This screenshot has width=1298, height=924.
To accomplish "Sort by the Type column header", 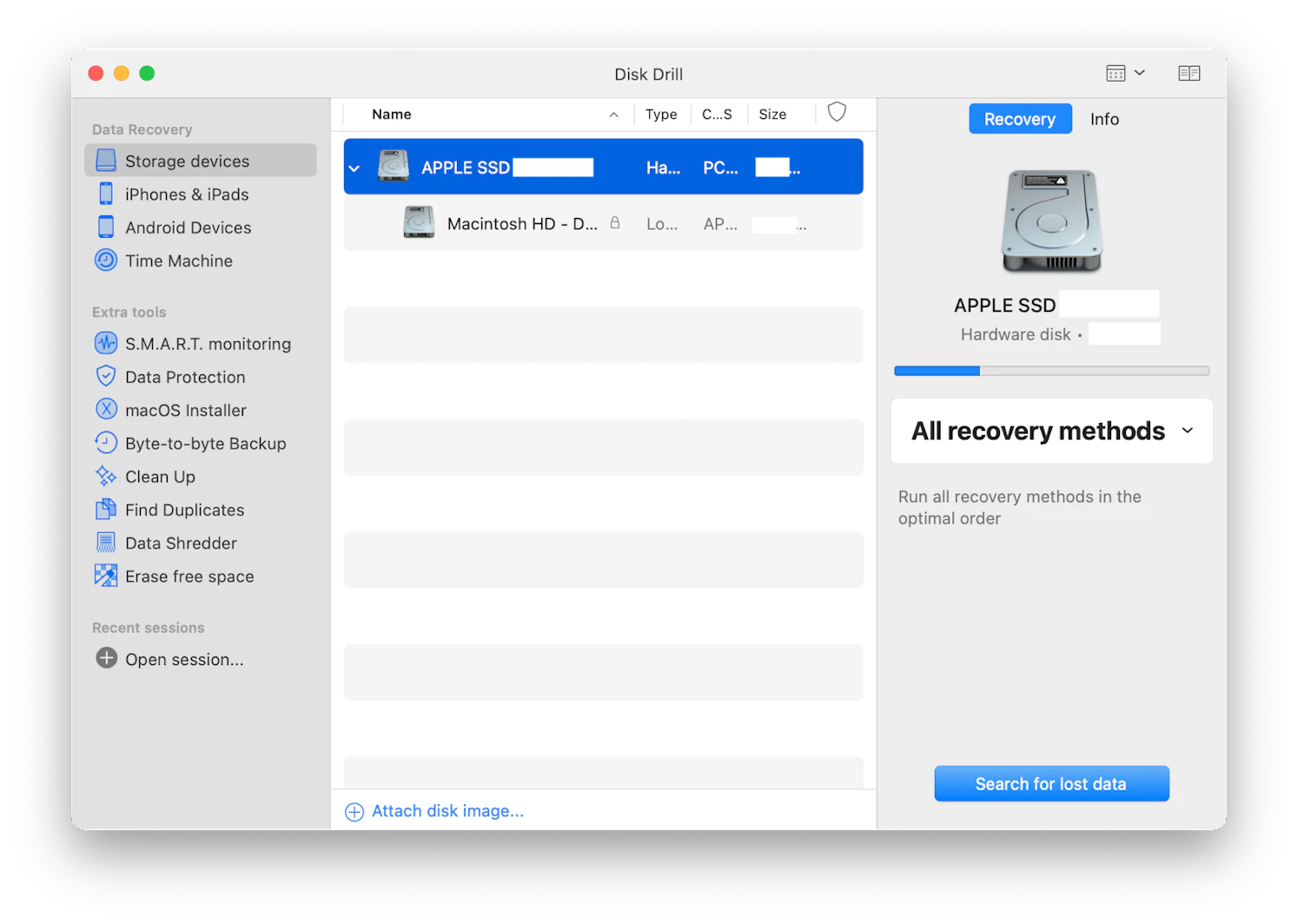I will coord(661,115).
